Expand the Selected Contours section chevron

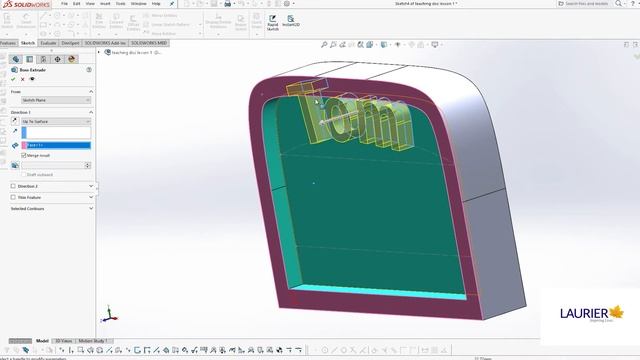pos(91,208)
